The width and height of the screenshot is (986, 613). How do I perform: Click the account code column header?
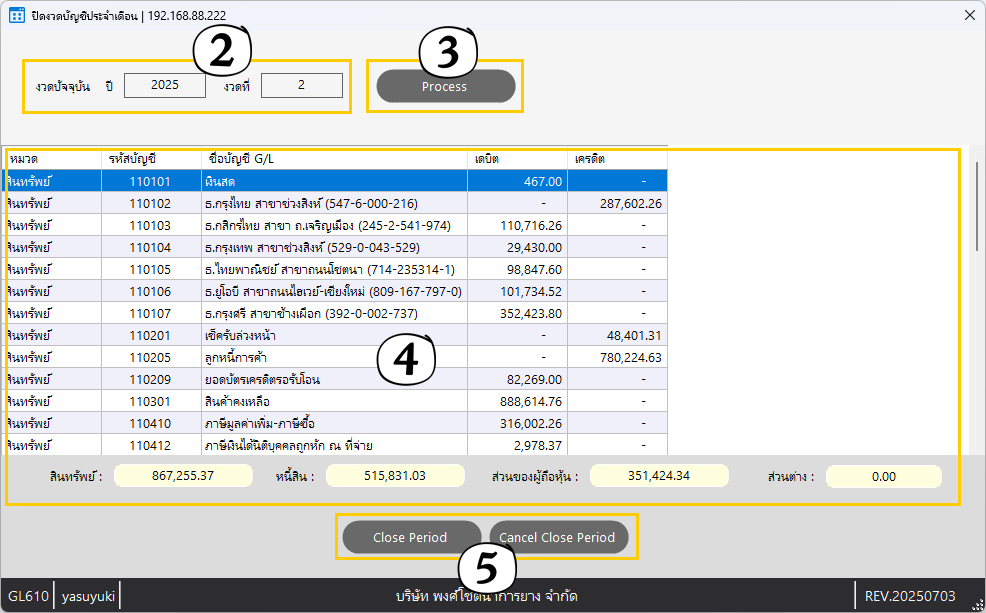(151, 159)
